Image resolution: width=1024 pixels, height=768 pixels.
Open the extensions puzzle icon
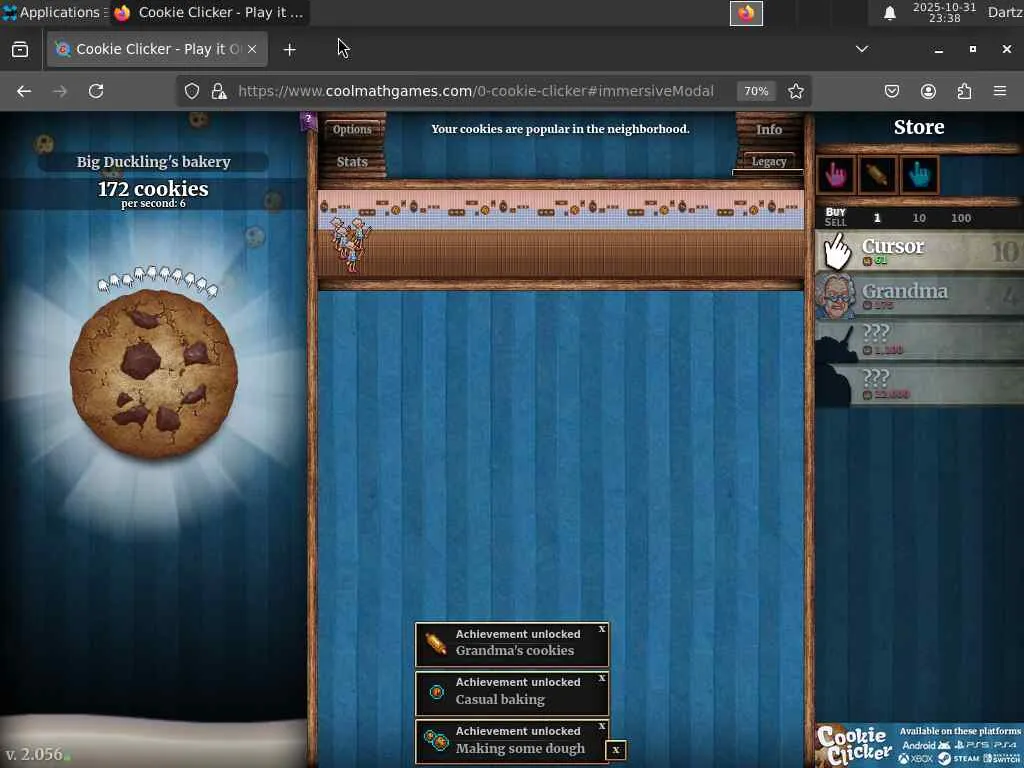[x=964, y=91]
